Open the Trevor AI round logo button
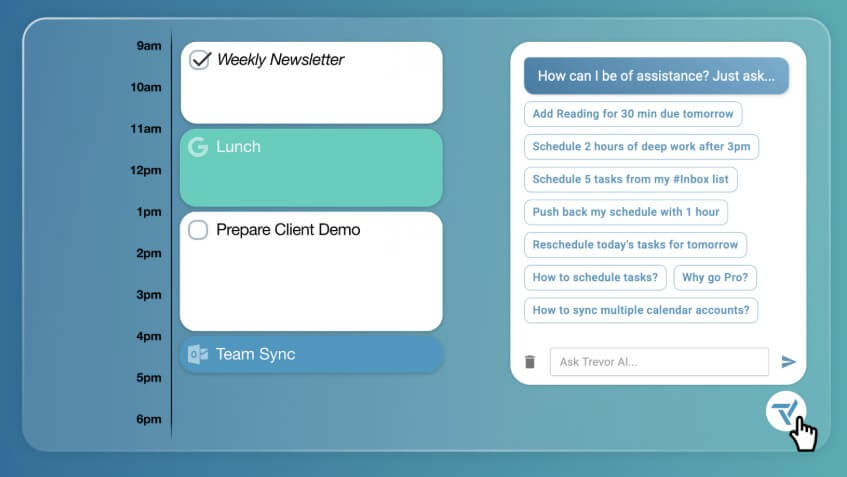 (785, 412)
